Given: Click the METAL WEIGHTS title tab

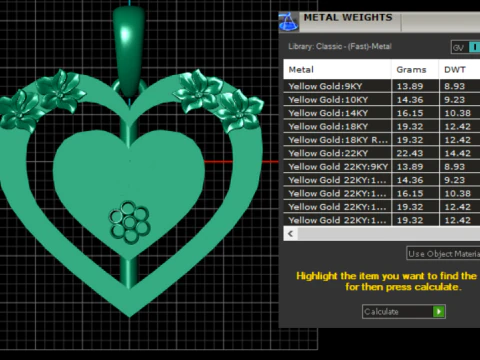Looking at the screenshot, I should [348, 18].
